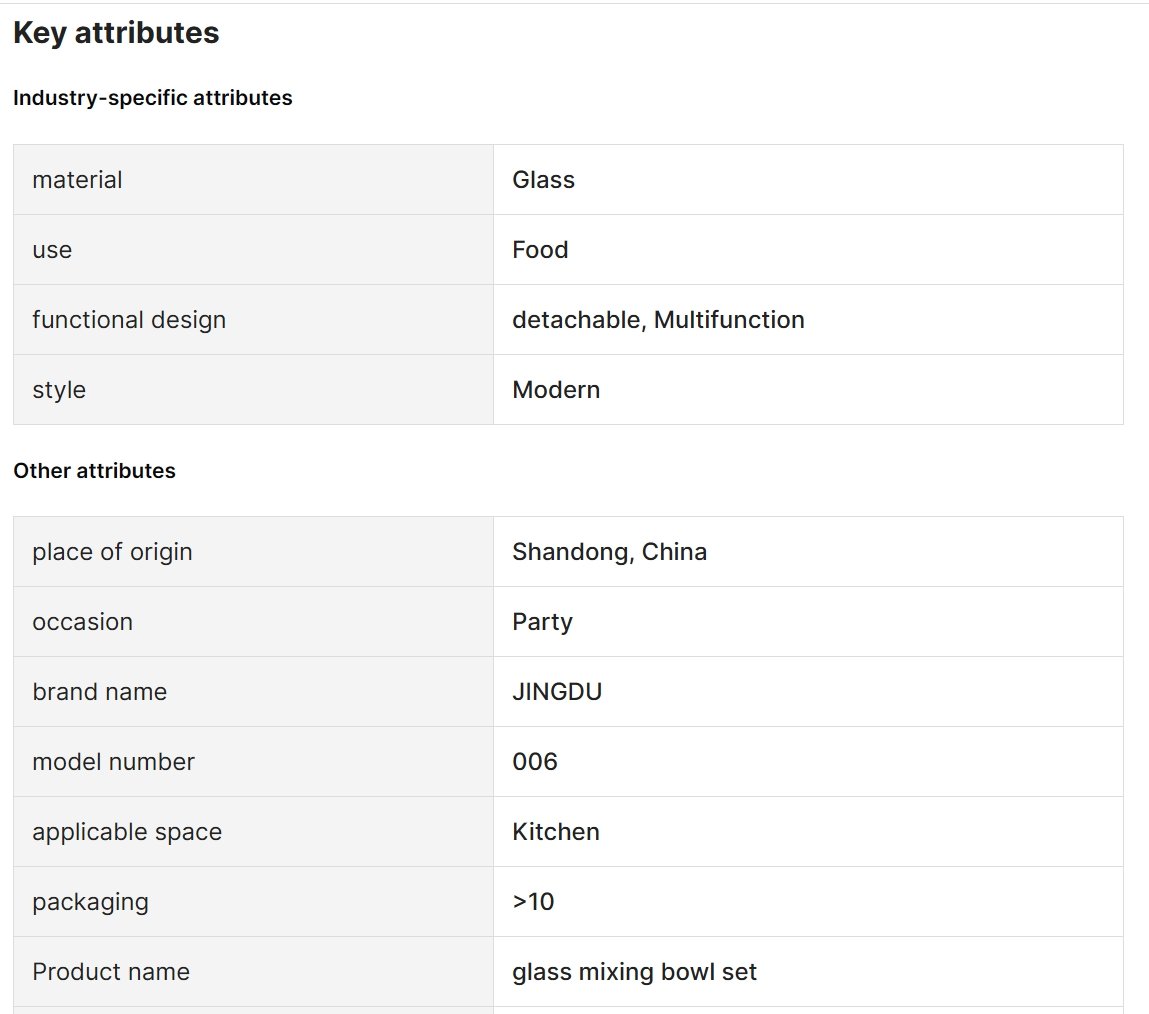Click the model number 006 value

[x=535, y=762]
